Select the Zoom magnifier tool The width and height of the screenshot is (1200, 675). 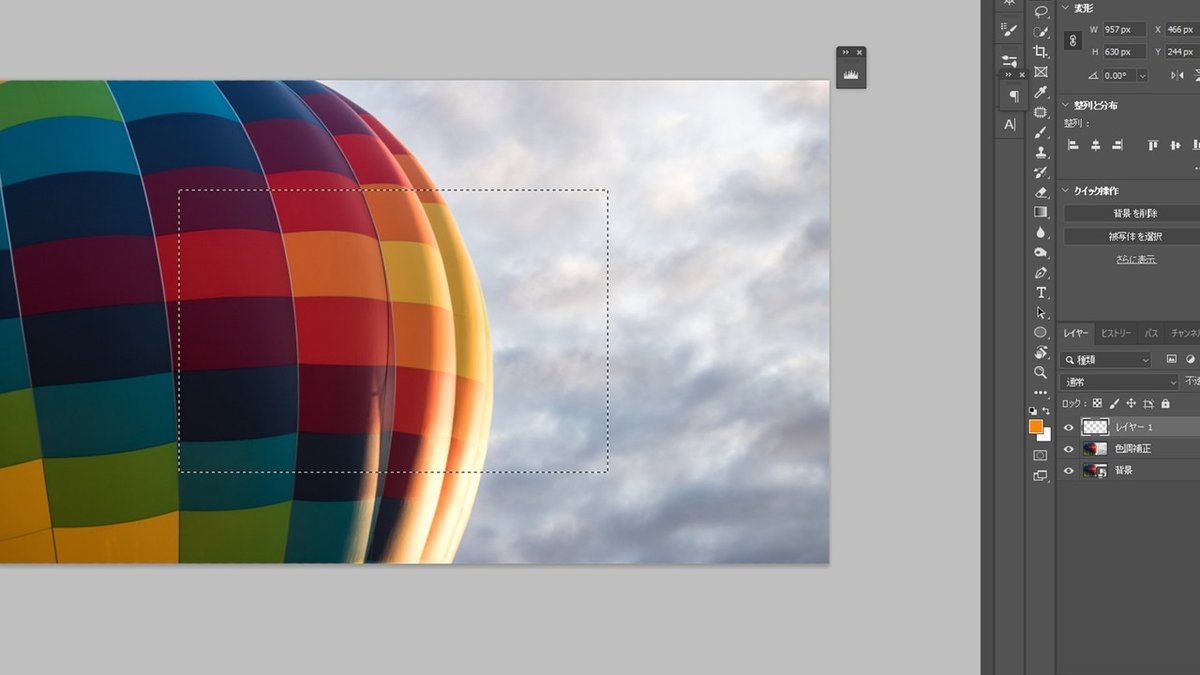coord(1041,372)
